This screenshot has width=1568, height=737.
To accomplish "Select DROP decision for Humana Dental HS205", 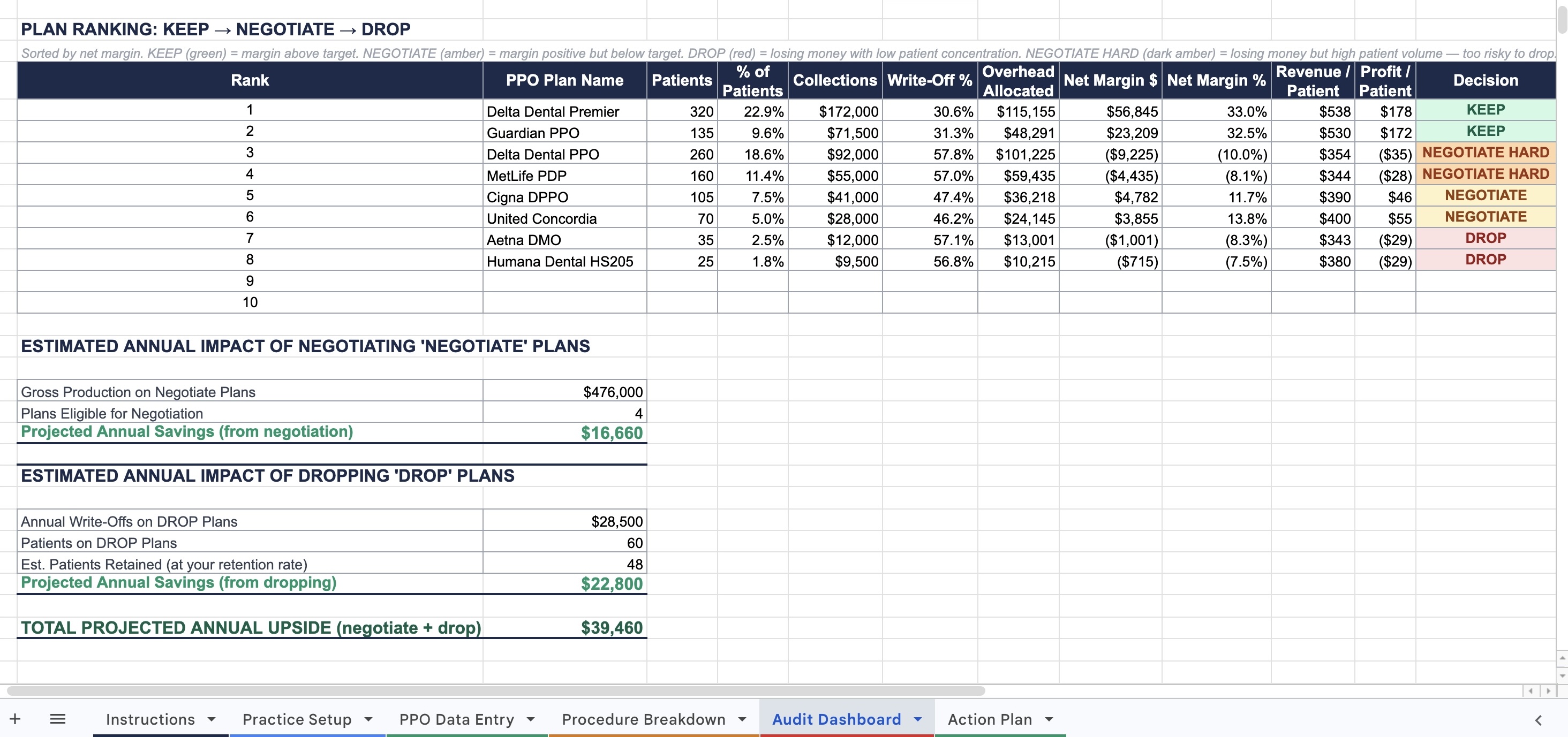I will pos(1486,259).
